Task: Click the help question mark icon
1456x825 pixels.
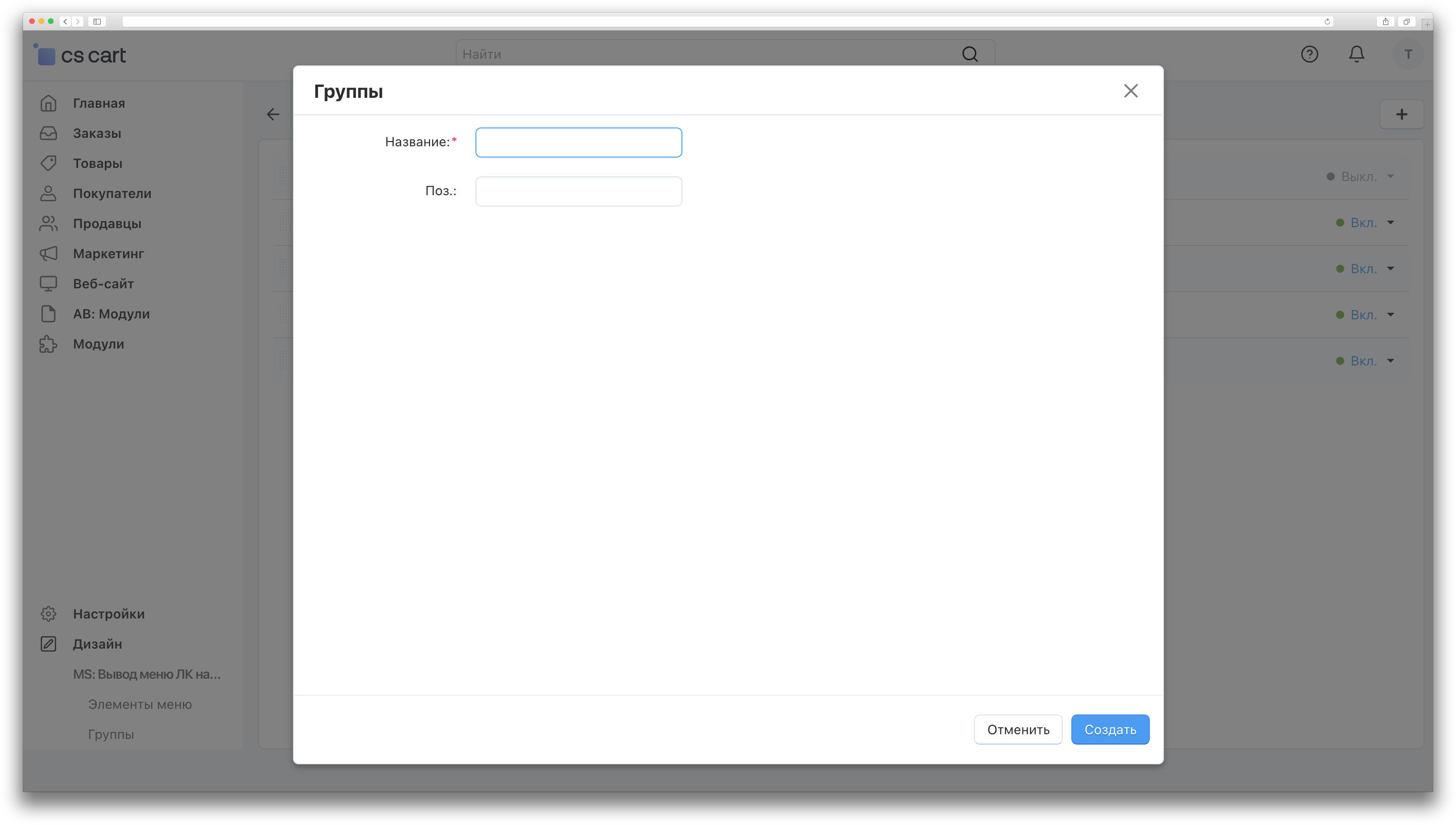Action: [x=1309, y=55]
